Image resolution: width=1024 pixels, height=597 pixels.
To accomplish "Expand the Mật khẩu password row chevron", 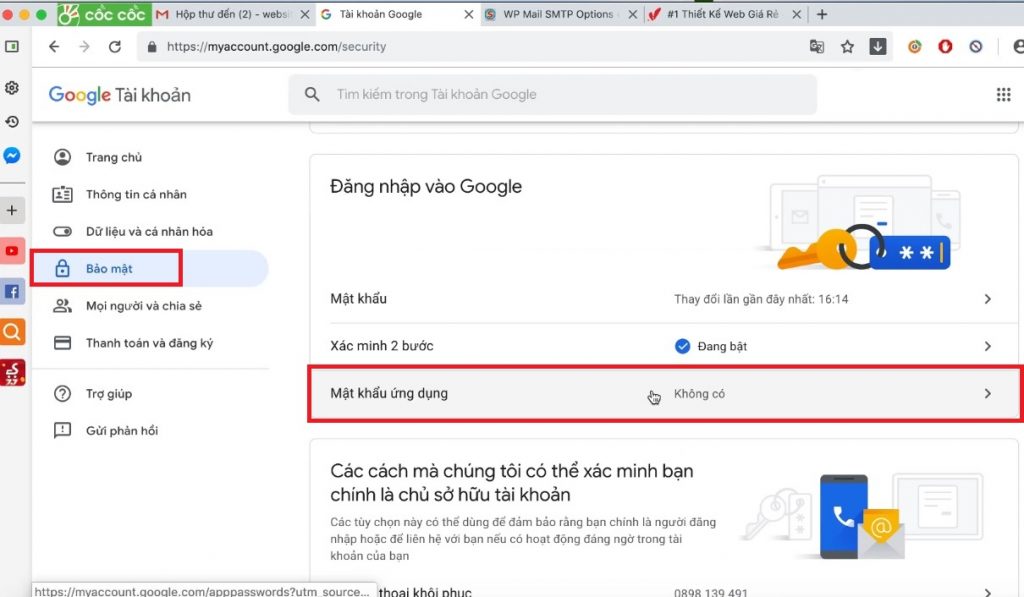I will (x=987, y=299).
